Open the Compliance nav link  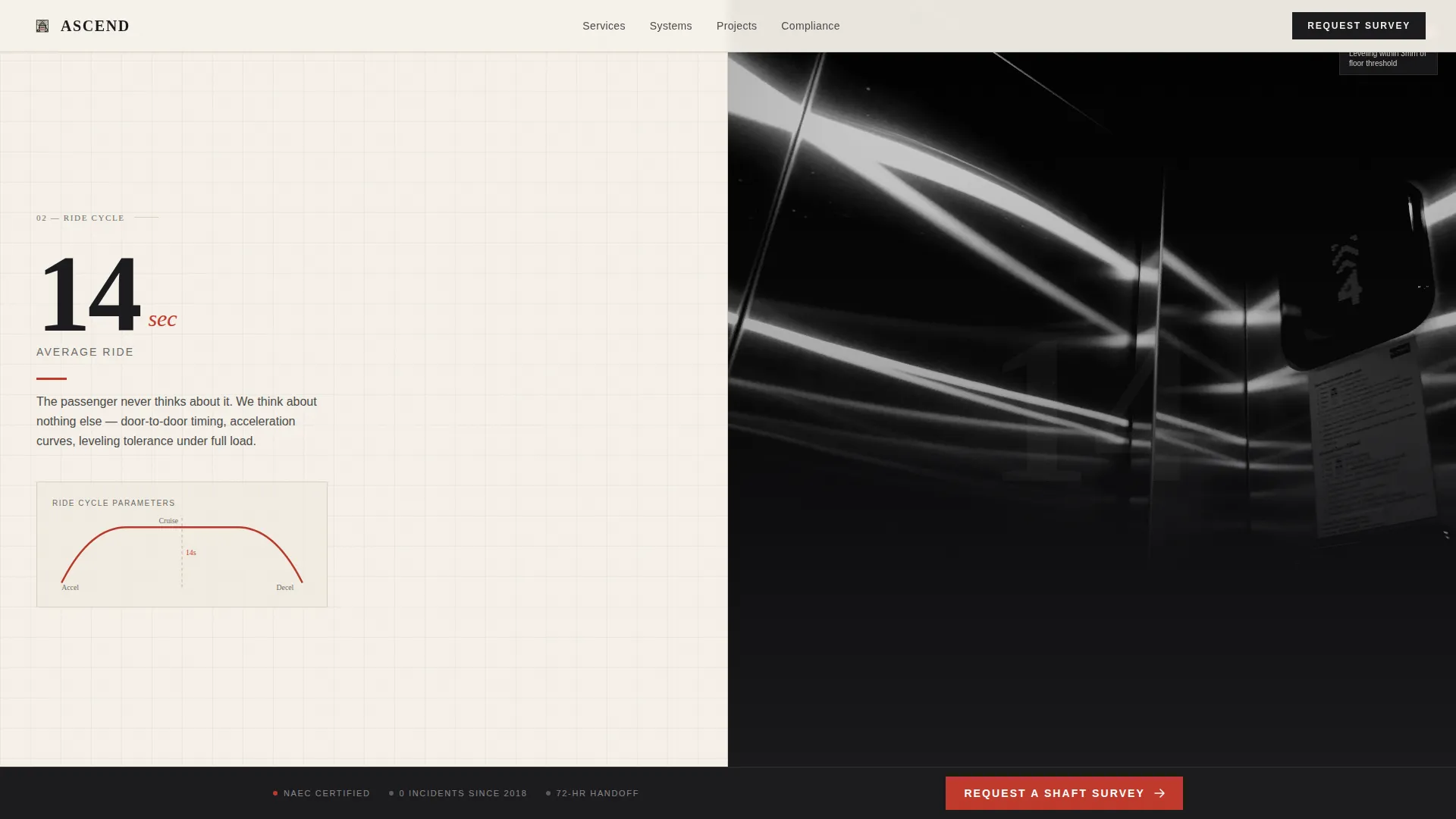coord(810,26)
